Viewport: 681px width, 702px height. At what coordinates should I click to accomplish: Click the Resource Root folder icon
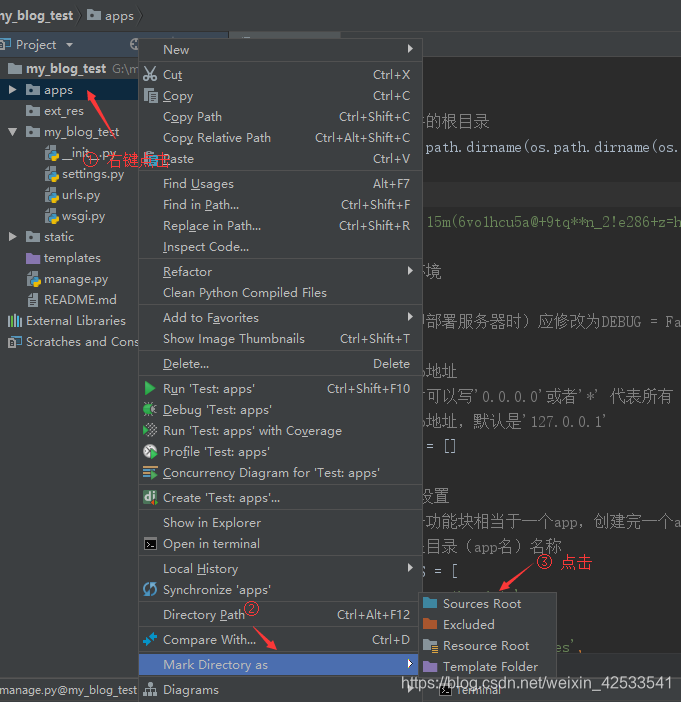pos(431,646)
